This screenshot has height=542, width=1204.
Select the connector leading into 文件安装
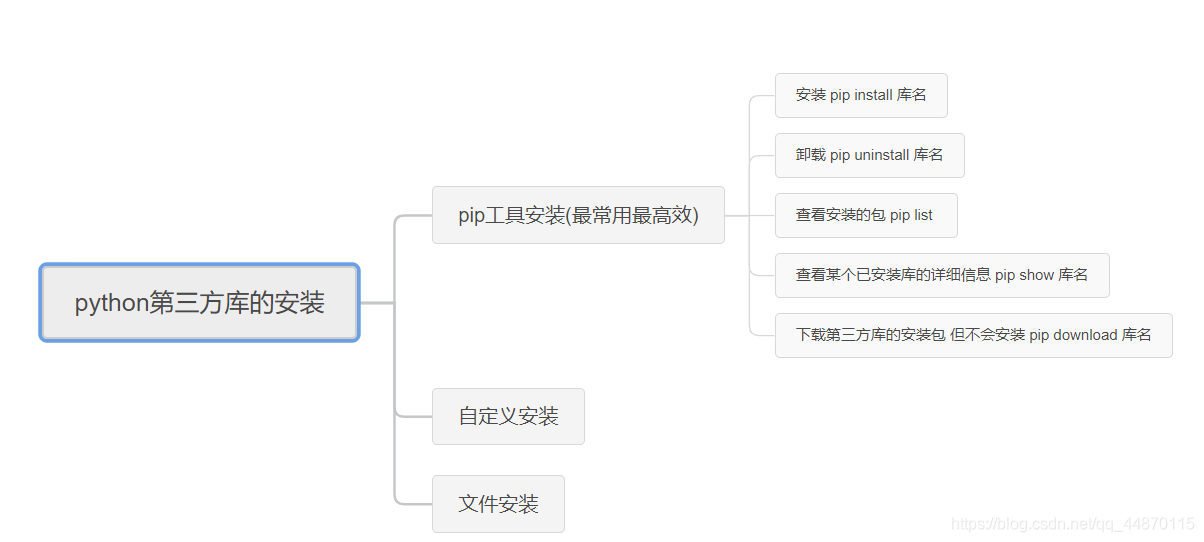pos(414,503)
